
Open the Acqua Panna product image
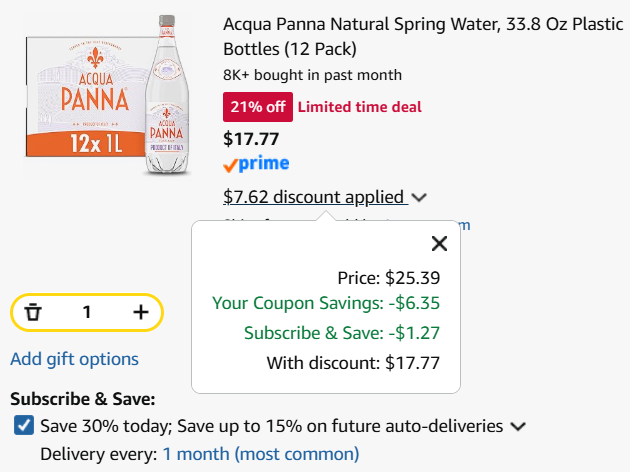pos(107,95)
